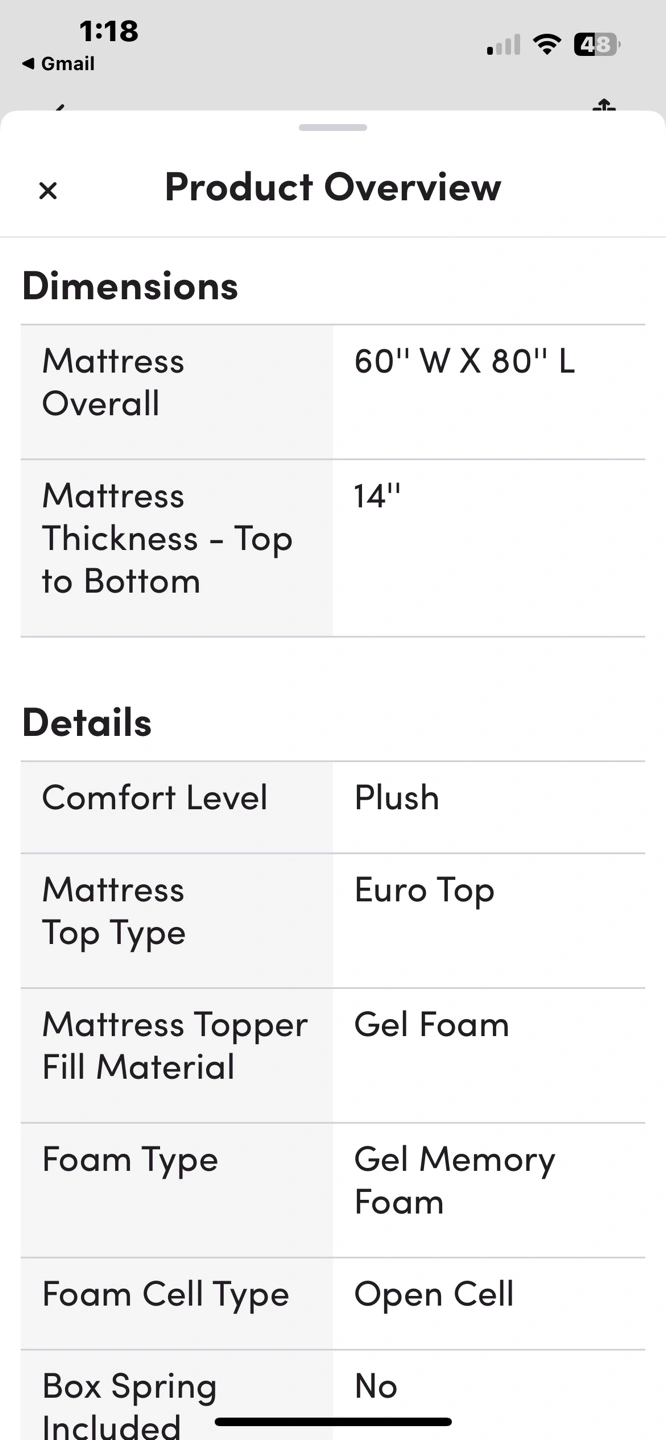Tap the 60'' W X 80'' L value

click(x=464, y=361)
